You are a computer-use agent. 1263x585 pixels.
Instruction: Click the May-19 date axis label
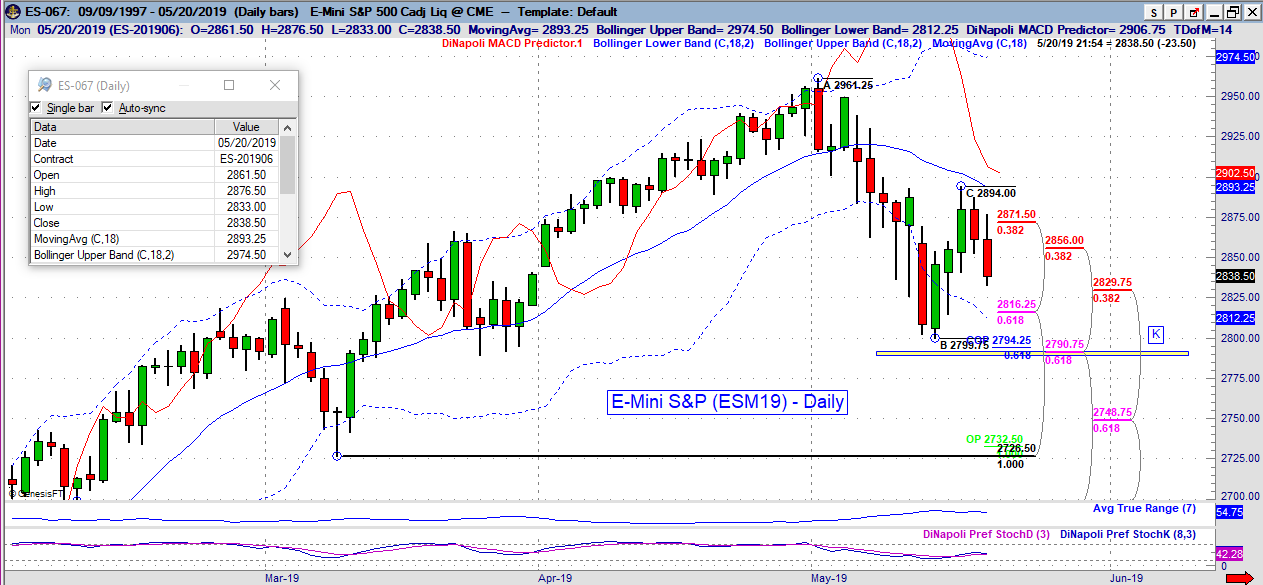point(829,578)
